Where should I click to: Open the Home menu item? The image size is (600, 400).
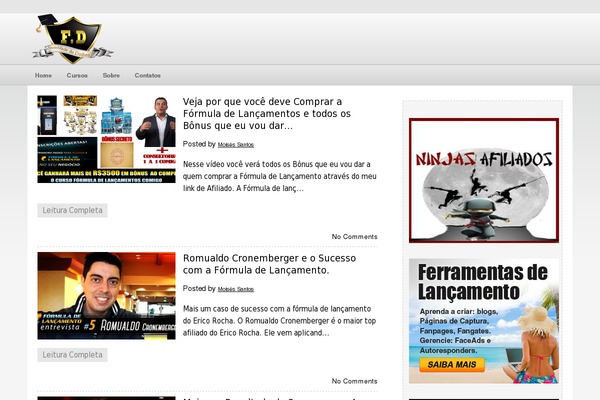[43, 75]
